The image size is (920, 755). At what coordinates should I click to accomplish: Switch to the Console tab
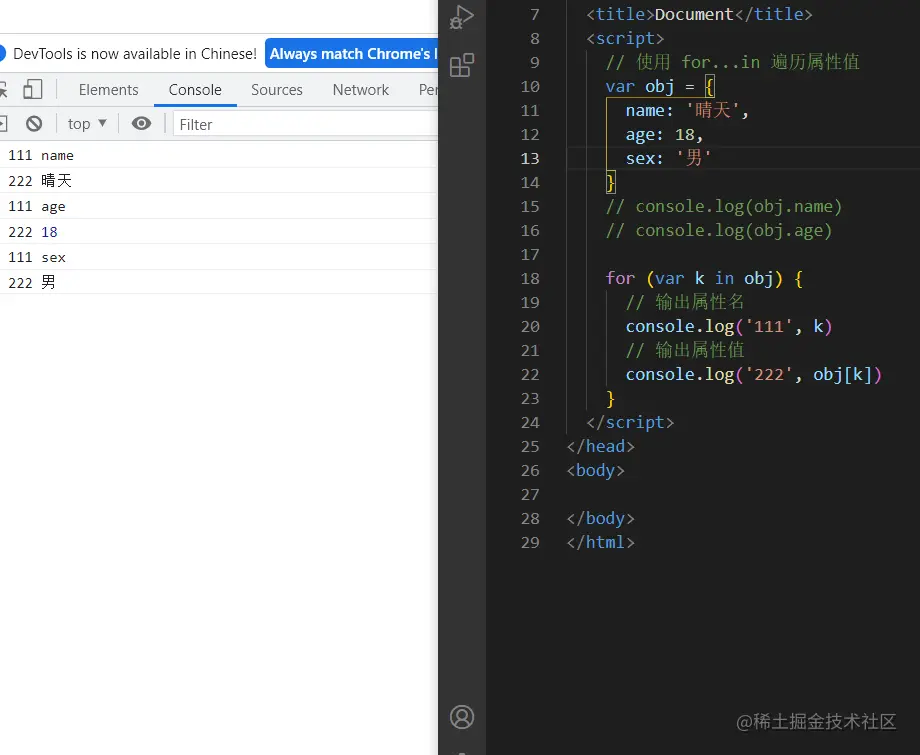point(195,90)
